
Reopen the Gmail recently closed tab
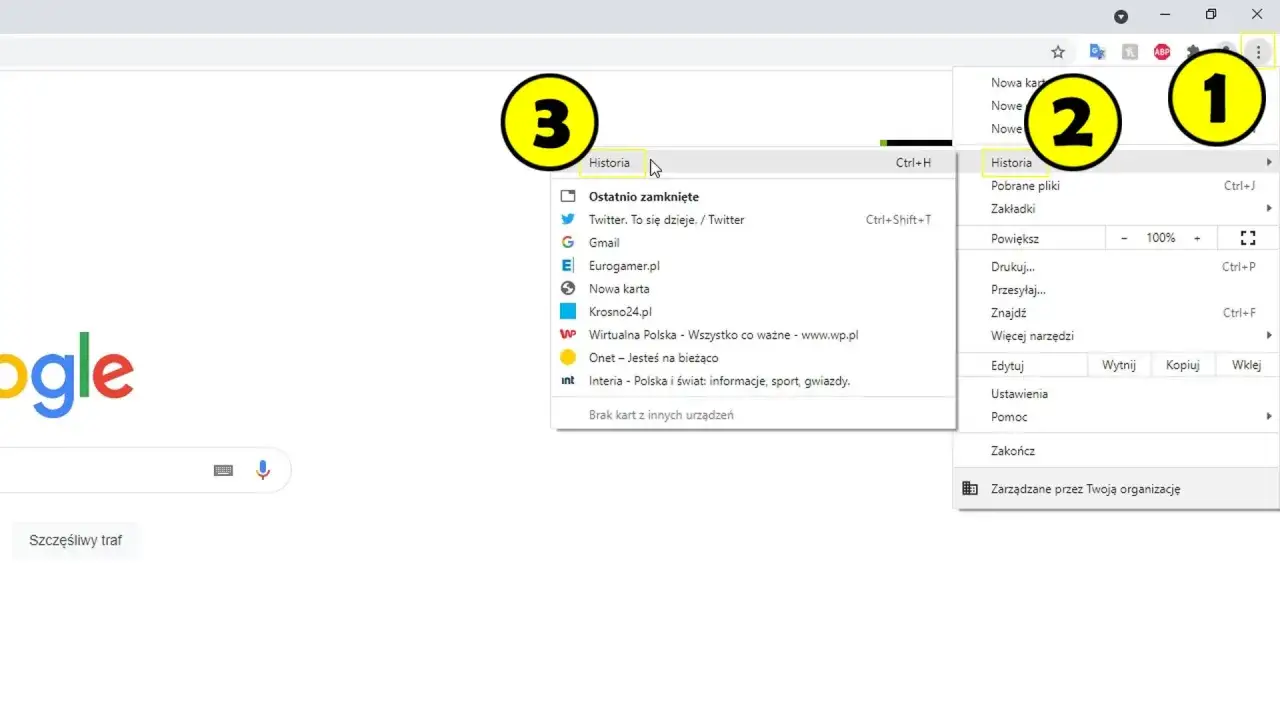tap(604, 243)
